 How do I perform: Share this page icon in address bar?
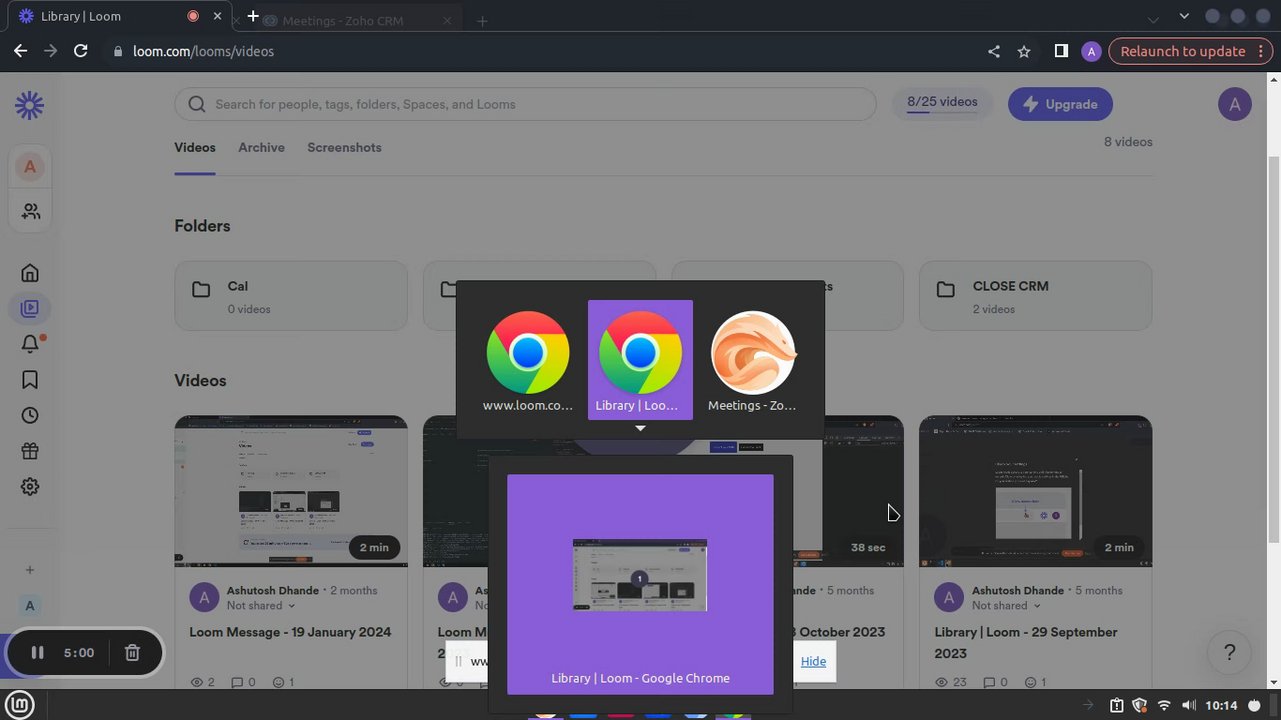coord(994,51)
